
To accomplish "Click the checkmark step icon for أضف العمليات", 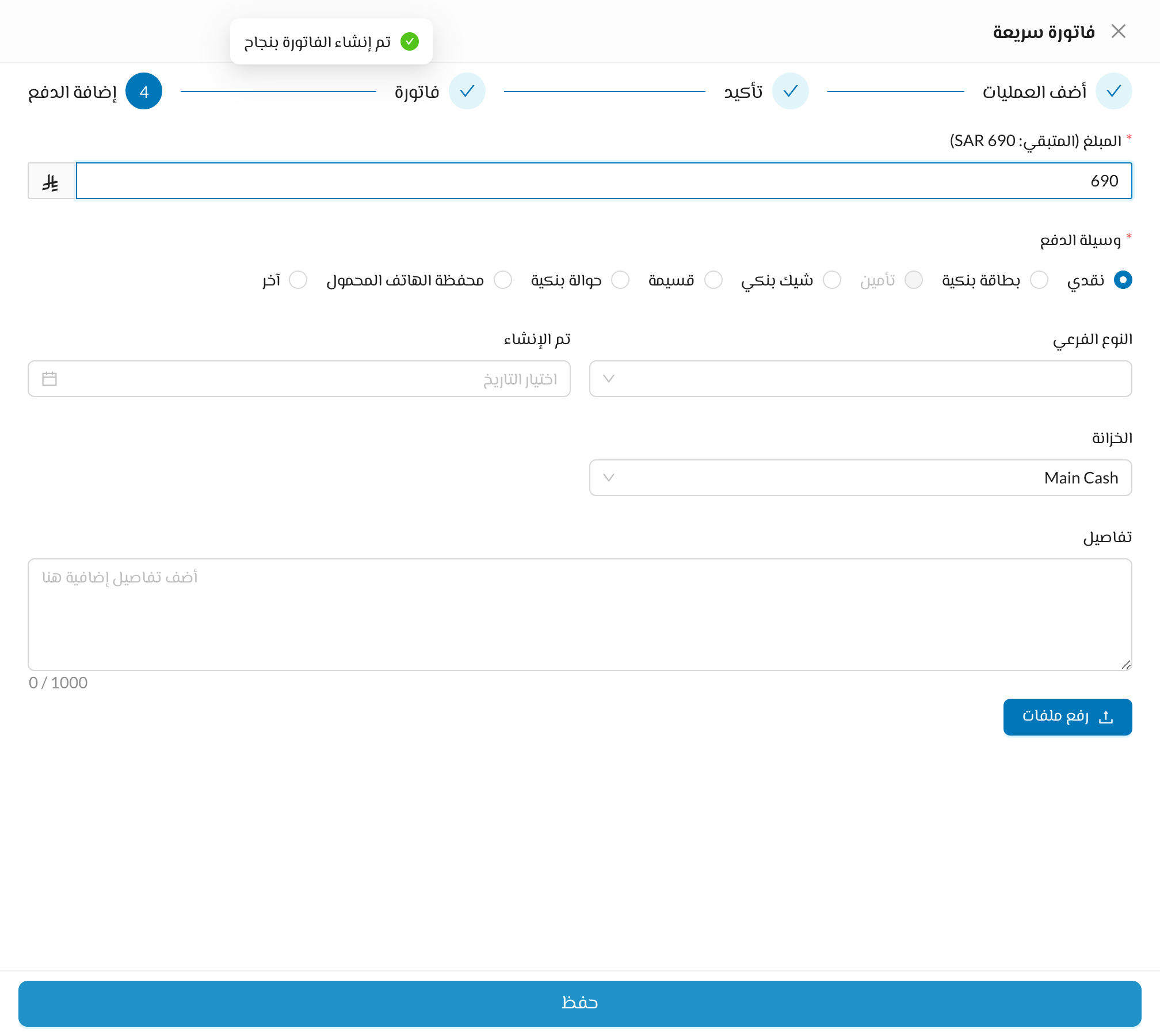I will pos(1114,91).
